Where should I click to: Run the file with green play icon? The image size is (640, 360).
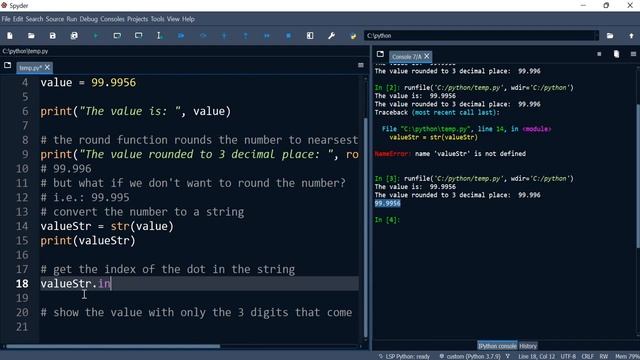pyautogui.click(x=96, y=36)
